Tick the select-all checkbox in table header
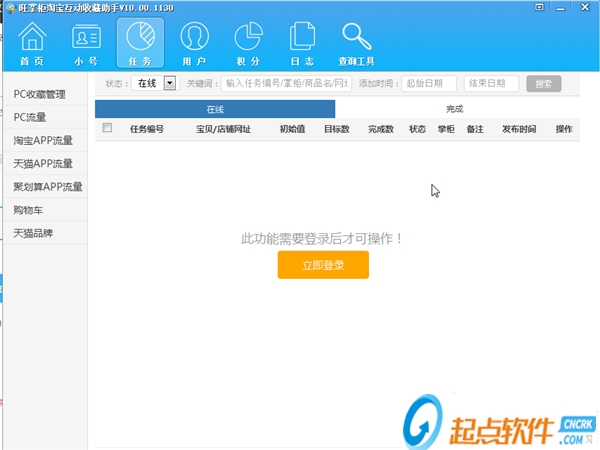Screen dimensions: 600x450 point(107,128)
